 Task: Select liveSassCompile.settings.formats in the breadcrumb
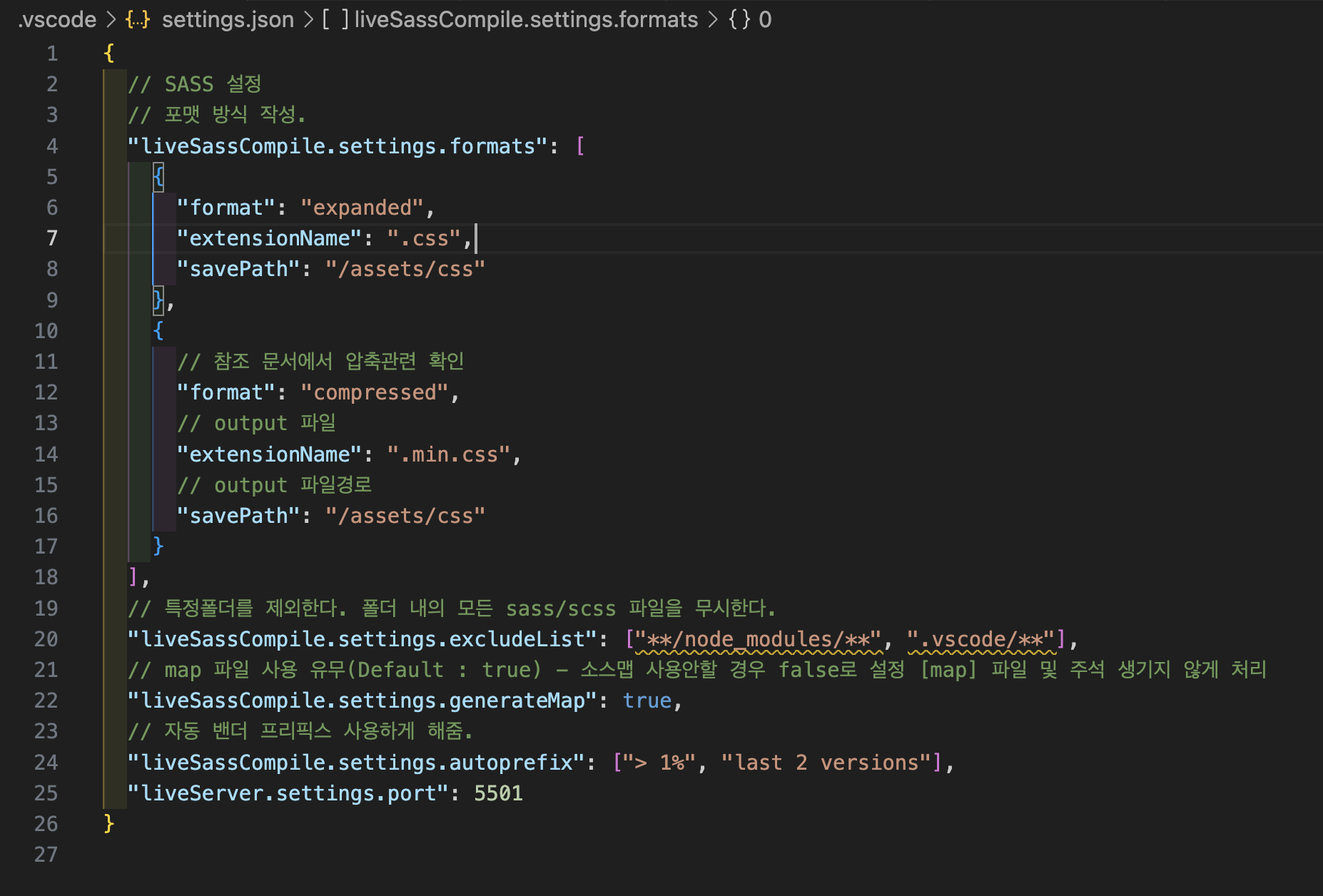pos(526,19)
